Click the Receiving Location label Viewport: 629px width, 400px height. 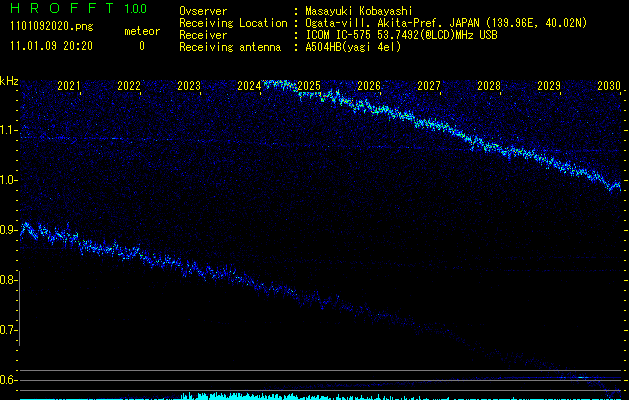coord(233,23)
